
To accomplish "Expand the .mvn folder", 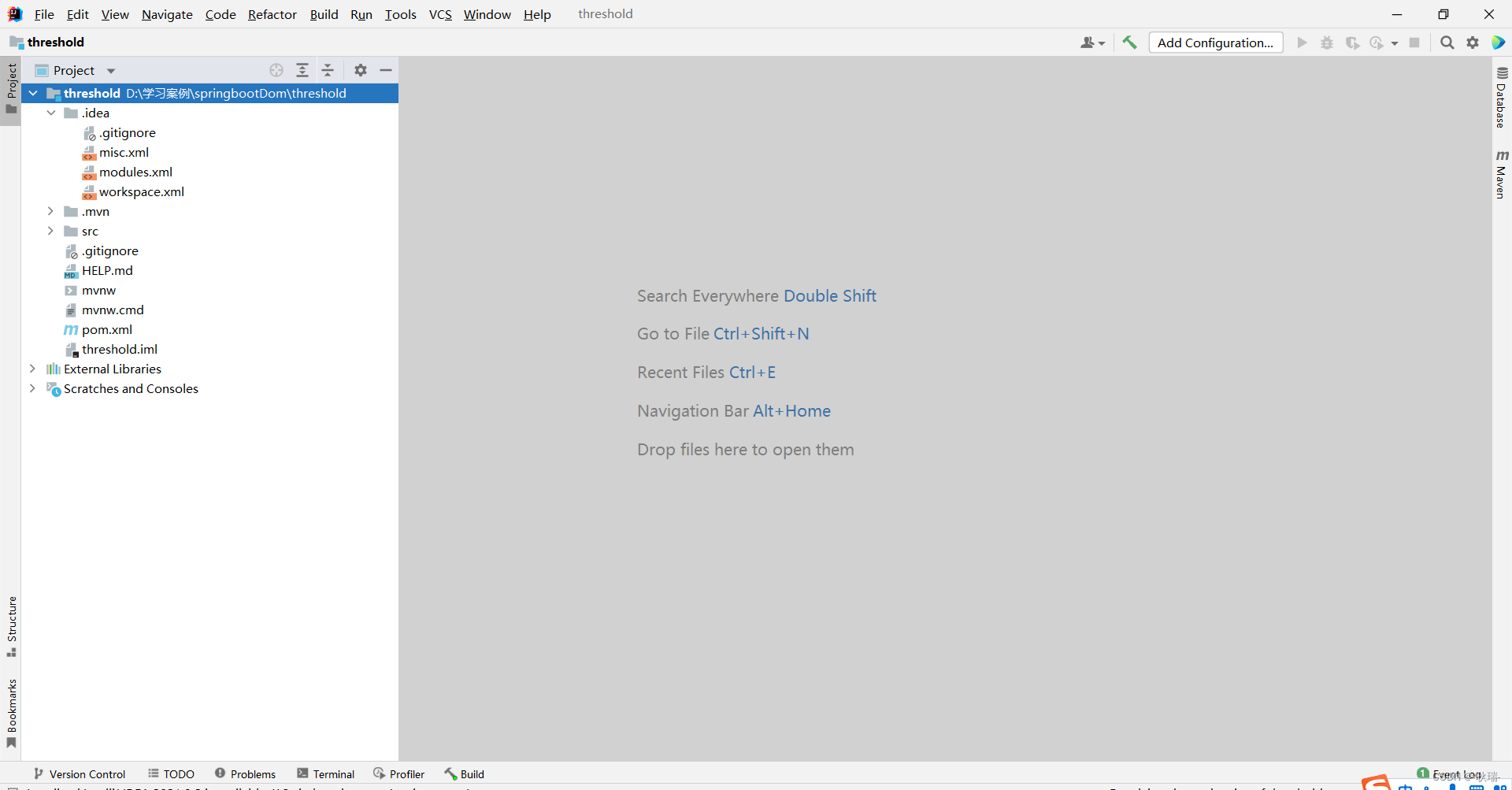I will click(50, 212).
